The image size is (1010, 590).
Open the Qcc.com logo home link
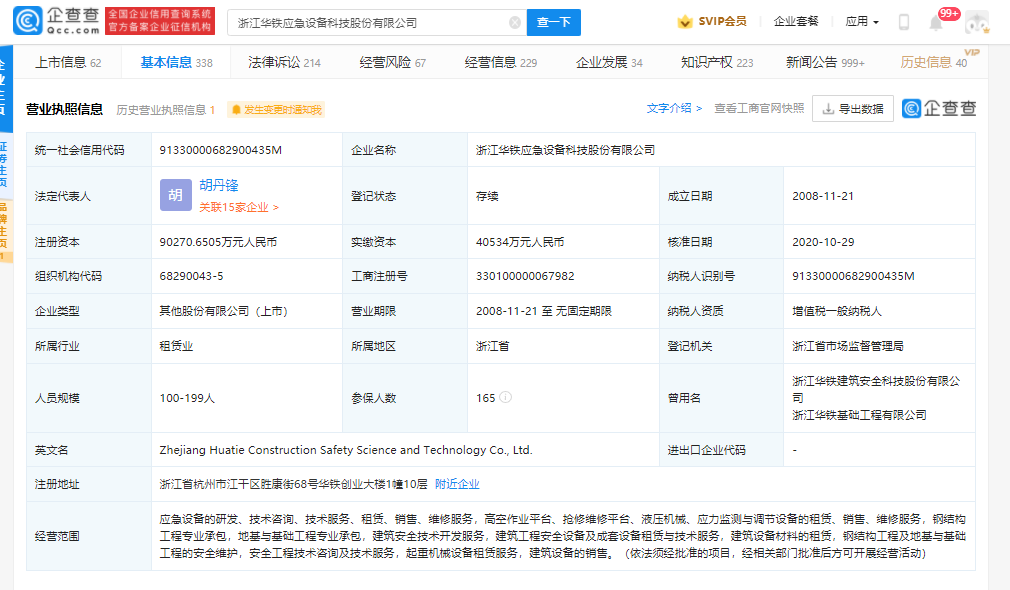[x=57, y=21]
